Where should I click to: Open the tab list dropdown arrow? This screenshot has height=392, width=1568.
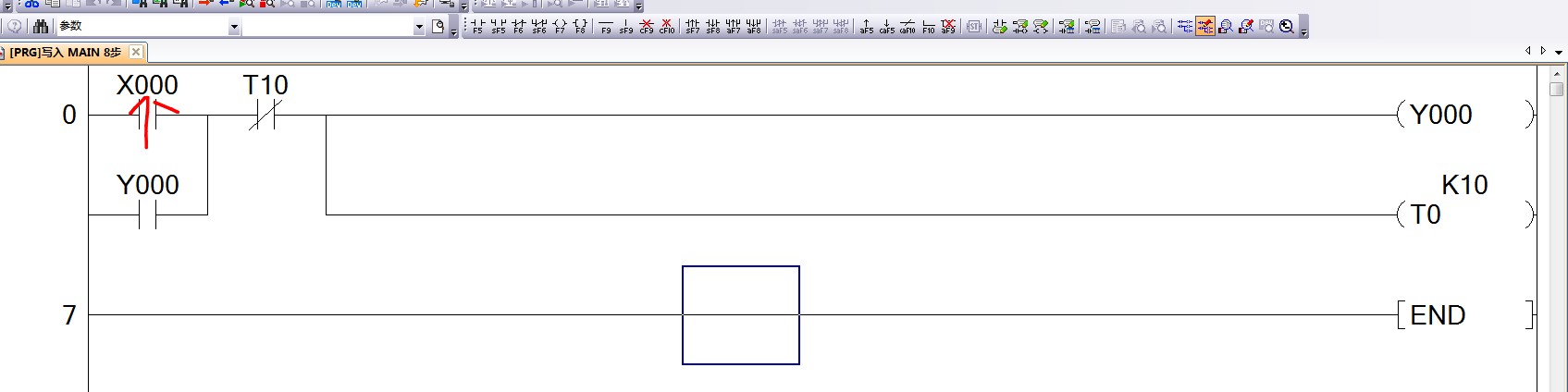[1559, 52]
